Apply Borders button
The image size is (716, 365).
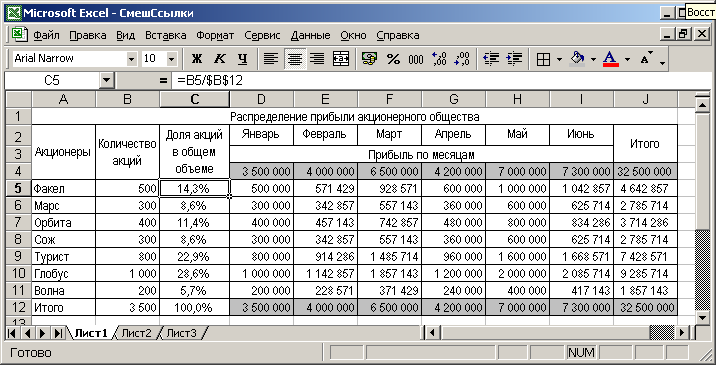coord(543,59)
